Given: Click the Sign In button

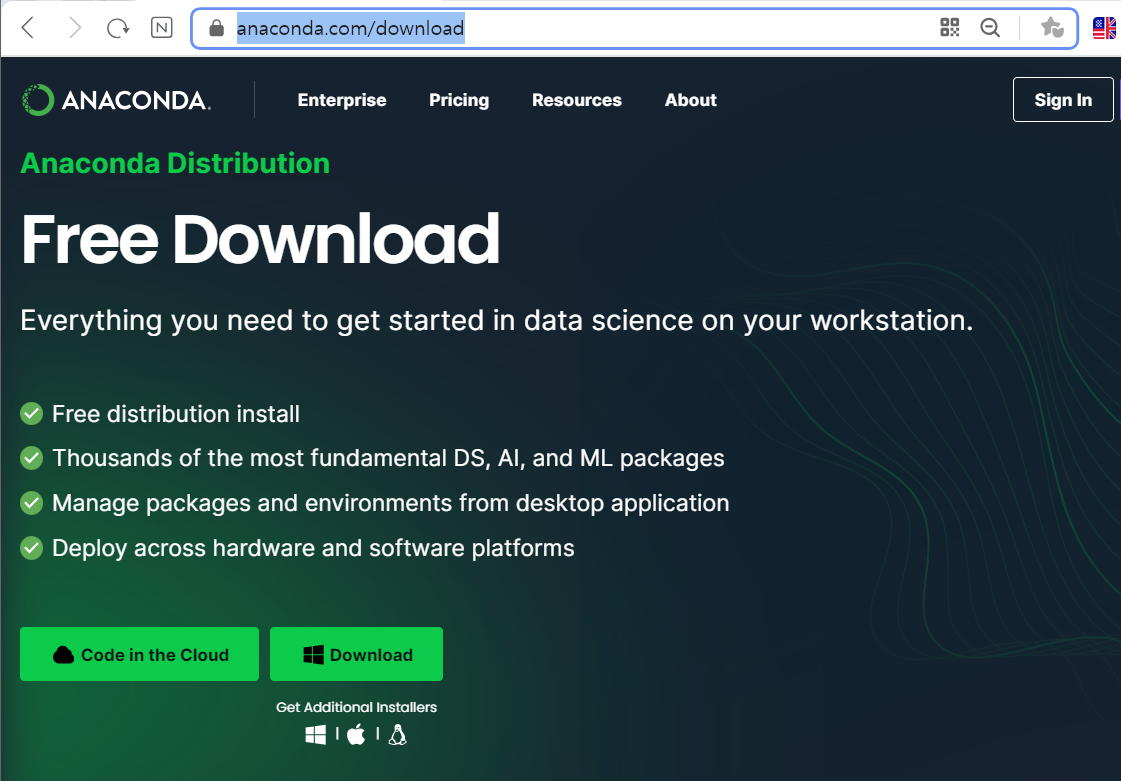Looking at the screenshot, I should [x=1063, y=99].
